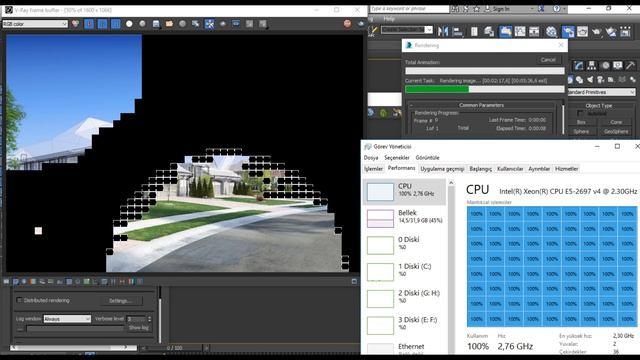Open the Modify panel tab icon
Image resolution: width=640 pixels, height=360 pixels.
[578, 65]
